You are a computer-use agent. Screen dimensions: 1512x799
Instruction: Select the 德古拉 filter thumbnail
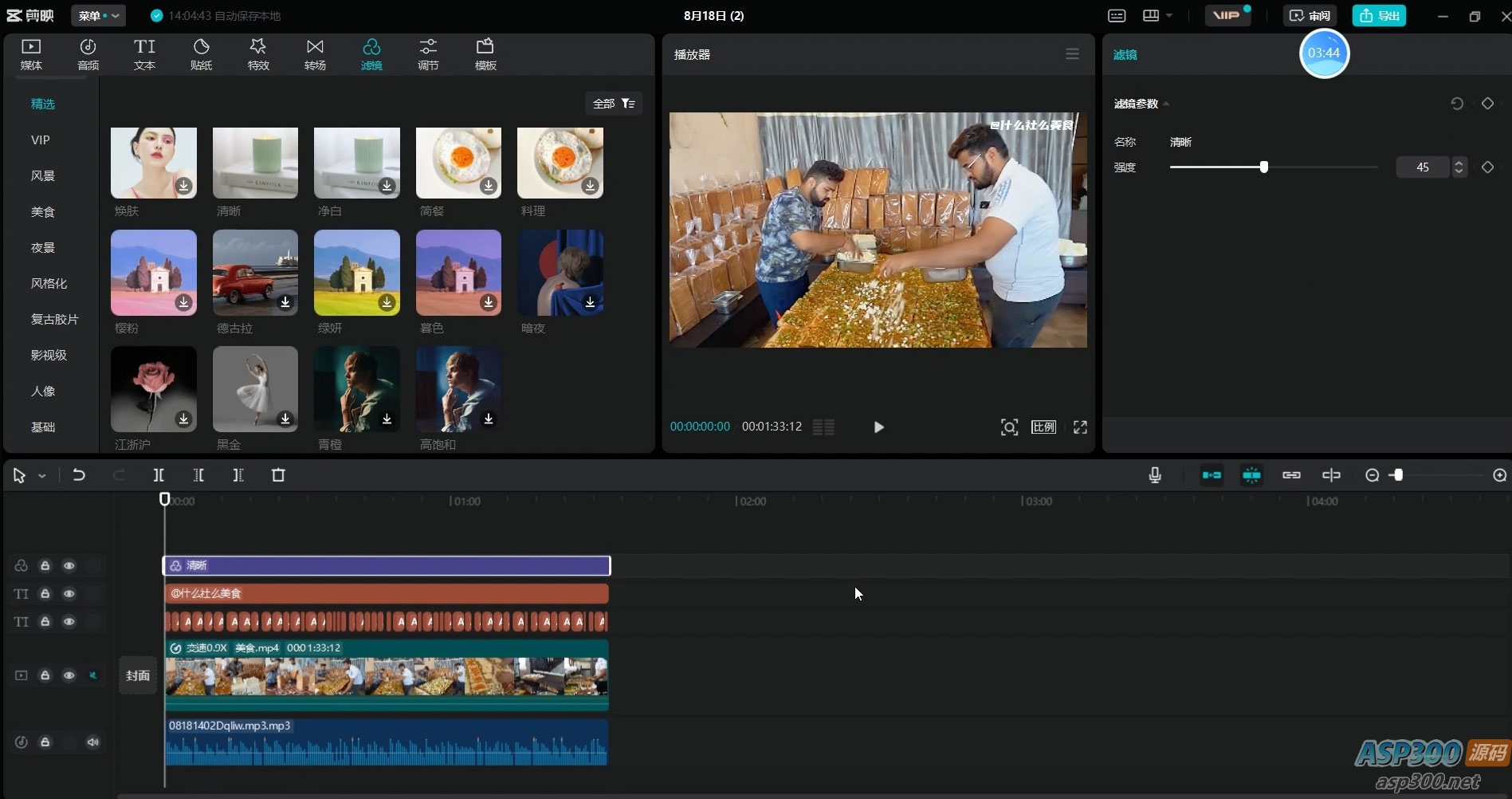[255, 273]
